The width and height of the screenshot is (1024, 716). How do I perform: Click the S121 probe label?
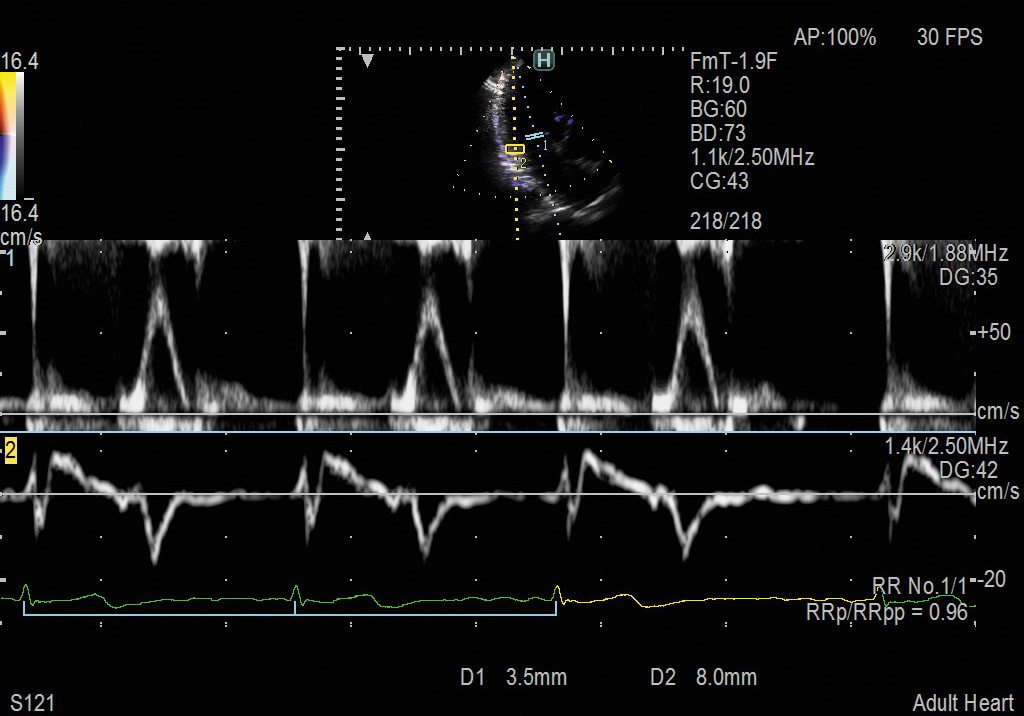(x=33, y=703)
